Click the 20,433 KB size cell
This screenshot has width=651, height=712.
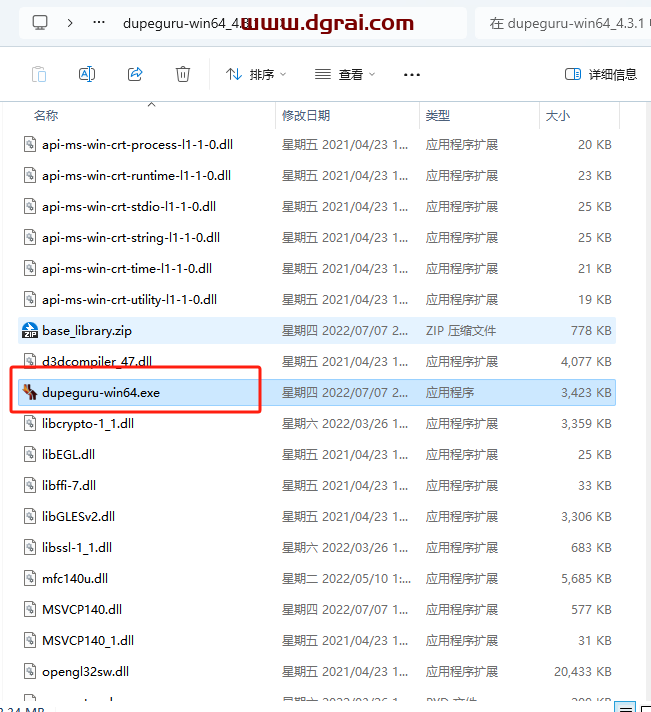click(582, 671)
